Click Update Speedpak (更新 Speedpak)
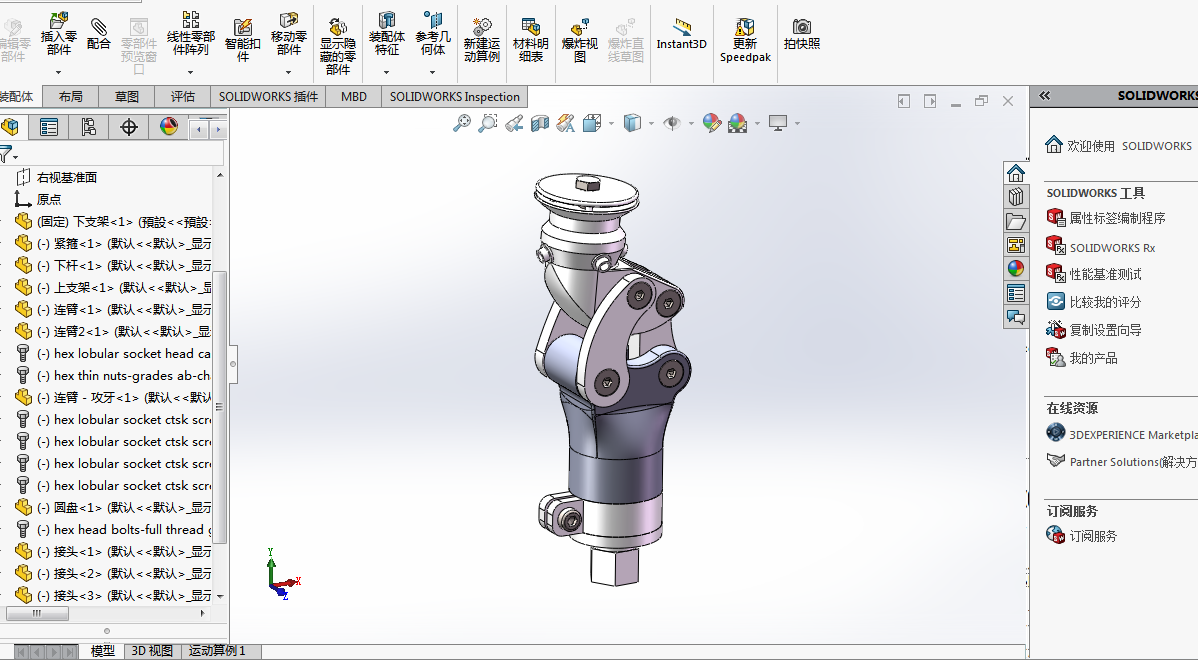This screenshot has height=660, width=1198. [745, 40]
